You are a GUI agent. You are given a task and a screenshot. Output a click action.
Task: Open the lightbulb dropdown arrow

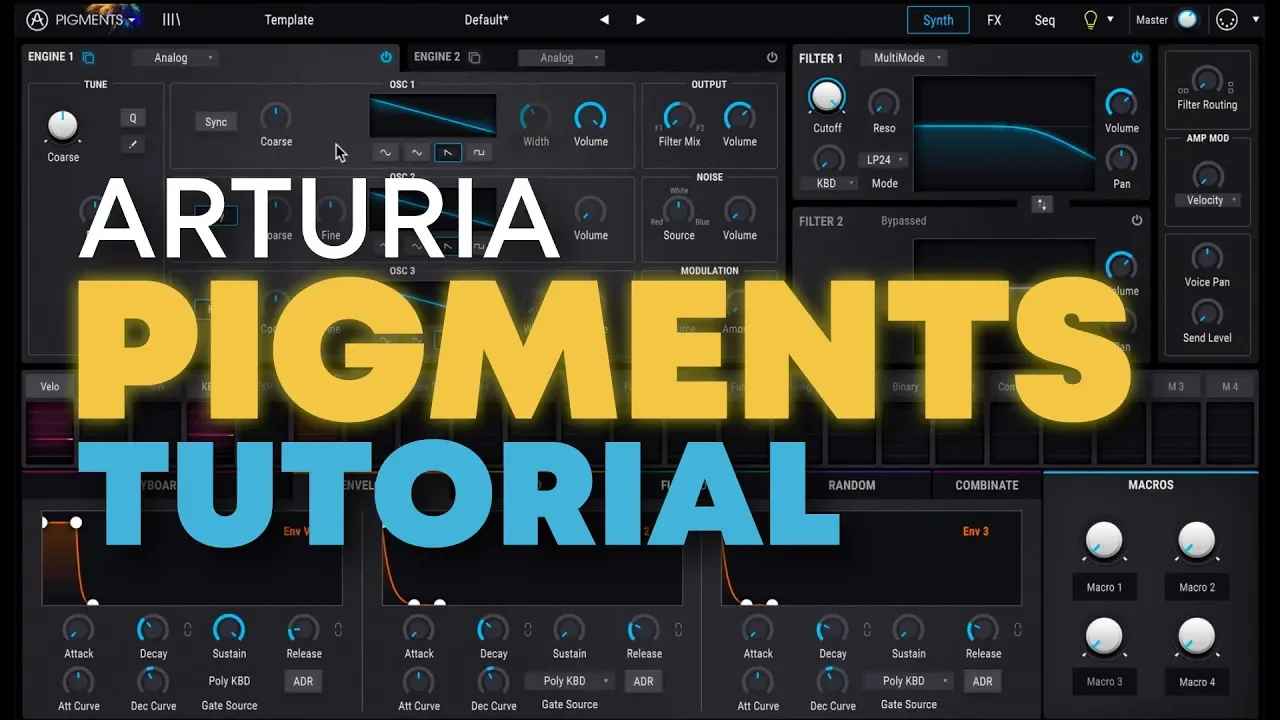pos(1110,19)
